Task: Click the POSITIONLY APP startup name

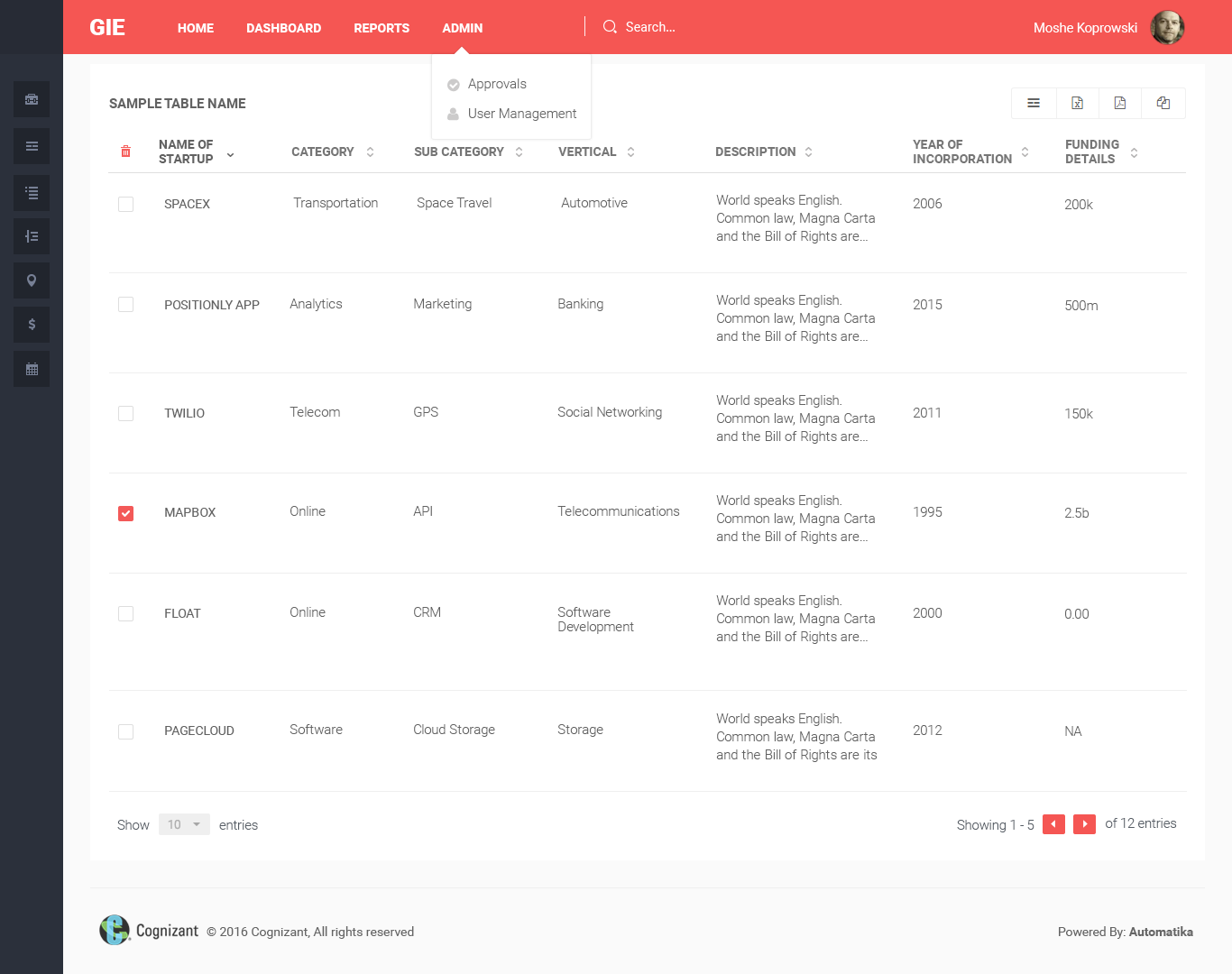Action: pyautogui.click(x=212, y=305)
